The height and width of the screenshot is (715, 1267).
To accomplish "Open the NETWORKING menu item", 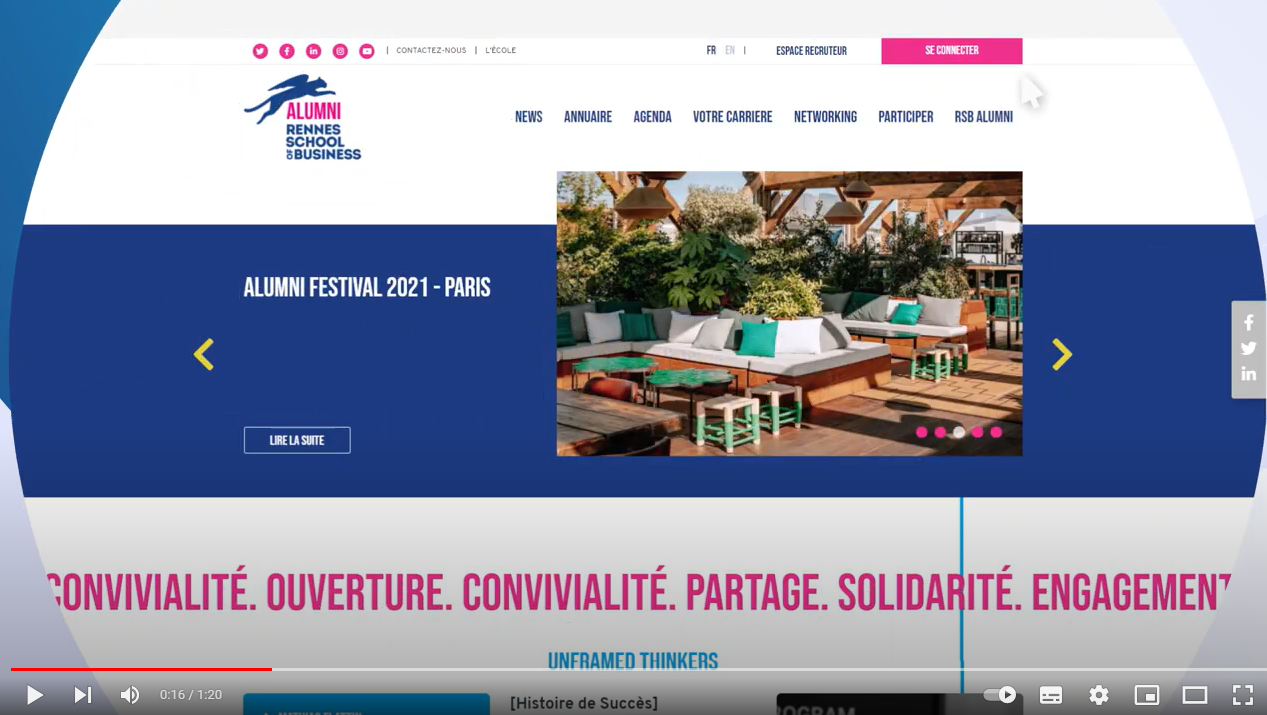I will tap(825, 117).
